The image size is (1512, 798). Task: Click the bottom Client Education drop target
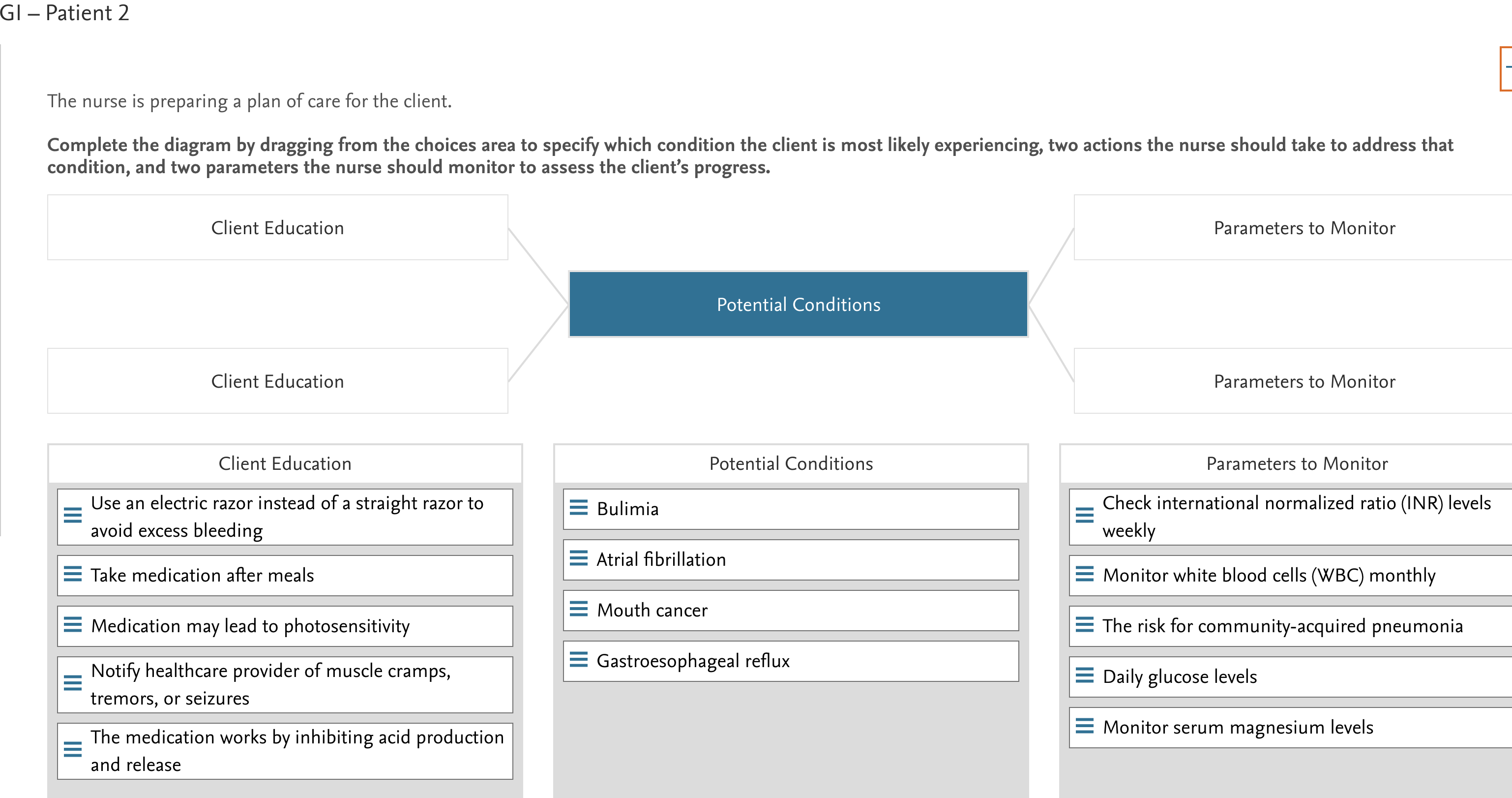[278, 381]
